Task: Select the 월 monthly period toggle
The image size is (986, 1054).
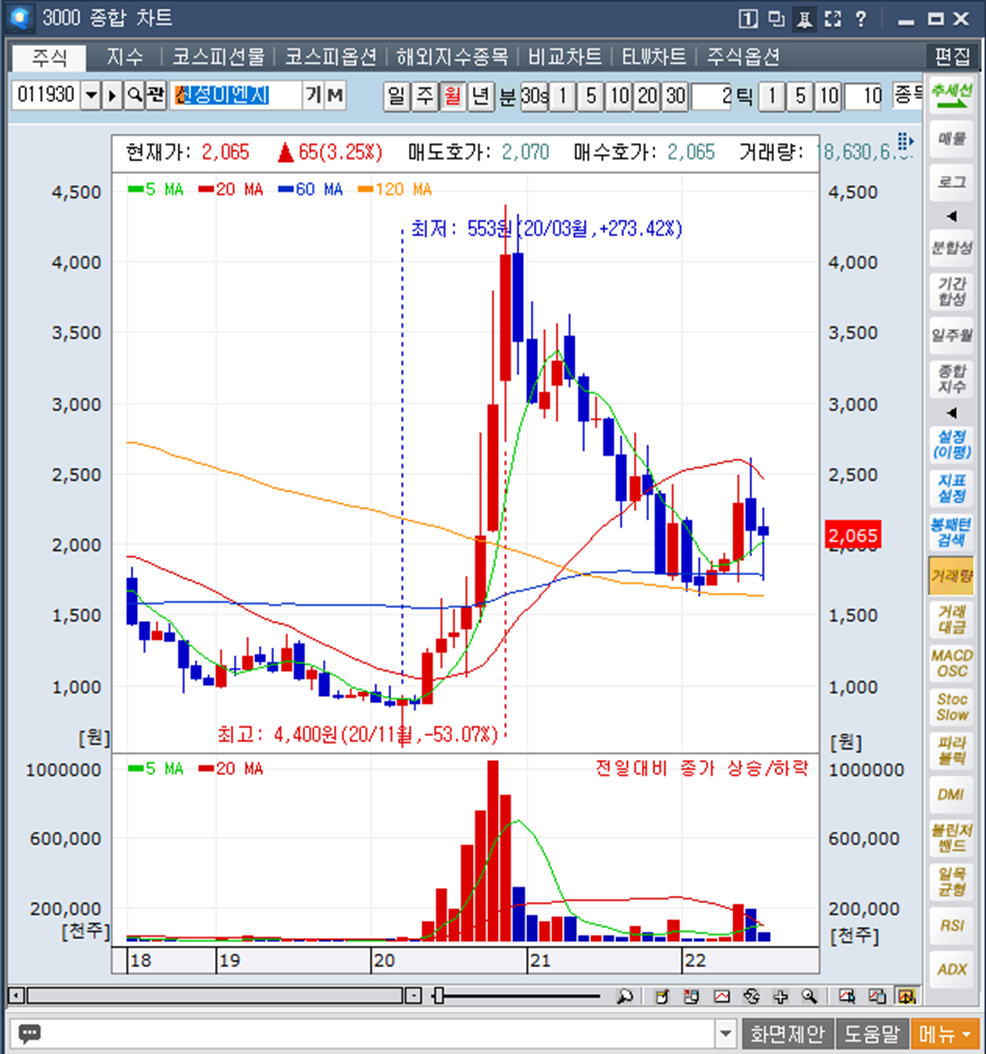Action: (453, 96)
